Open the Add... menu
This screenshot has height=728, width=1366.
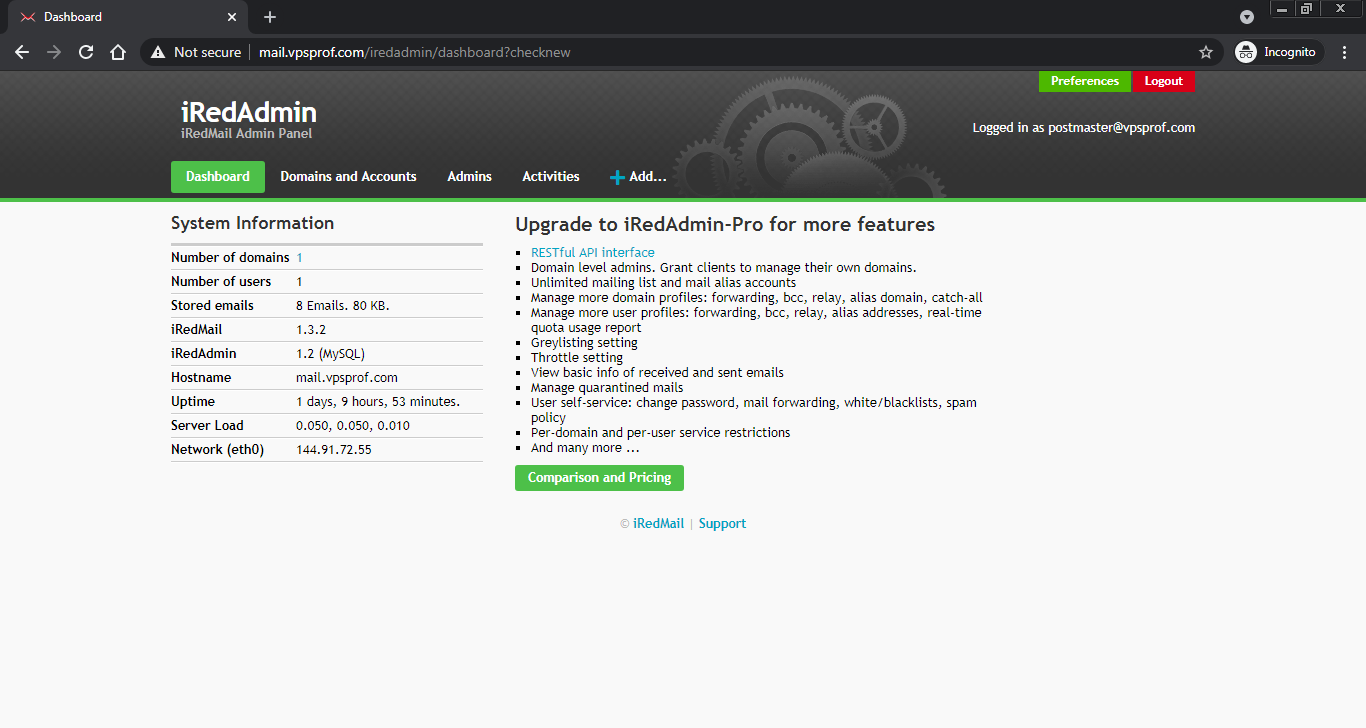click(638, 176)
